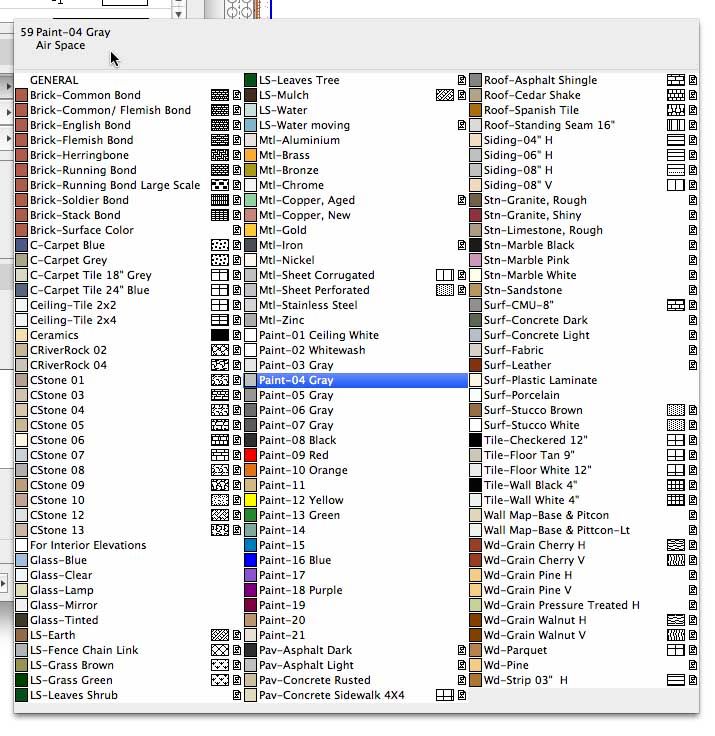Click the solid black fill icon for Ceramics
This screenshot has height=736, width=715.
point(220,335)
